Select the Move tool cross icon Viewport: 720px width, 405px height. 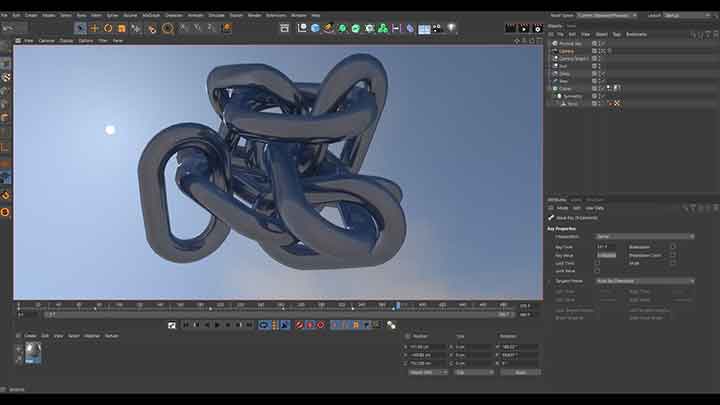94,28
